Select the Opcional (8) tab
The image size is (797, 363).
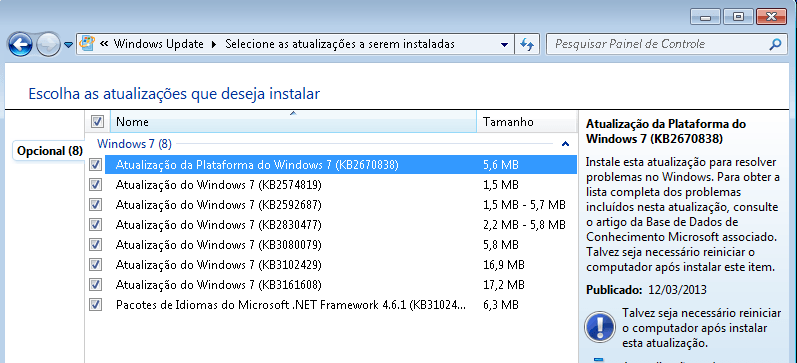(x=49, y=151)
